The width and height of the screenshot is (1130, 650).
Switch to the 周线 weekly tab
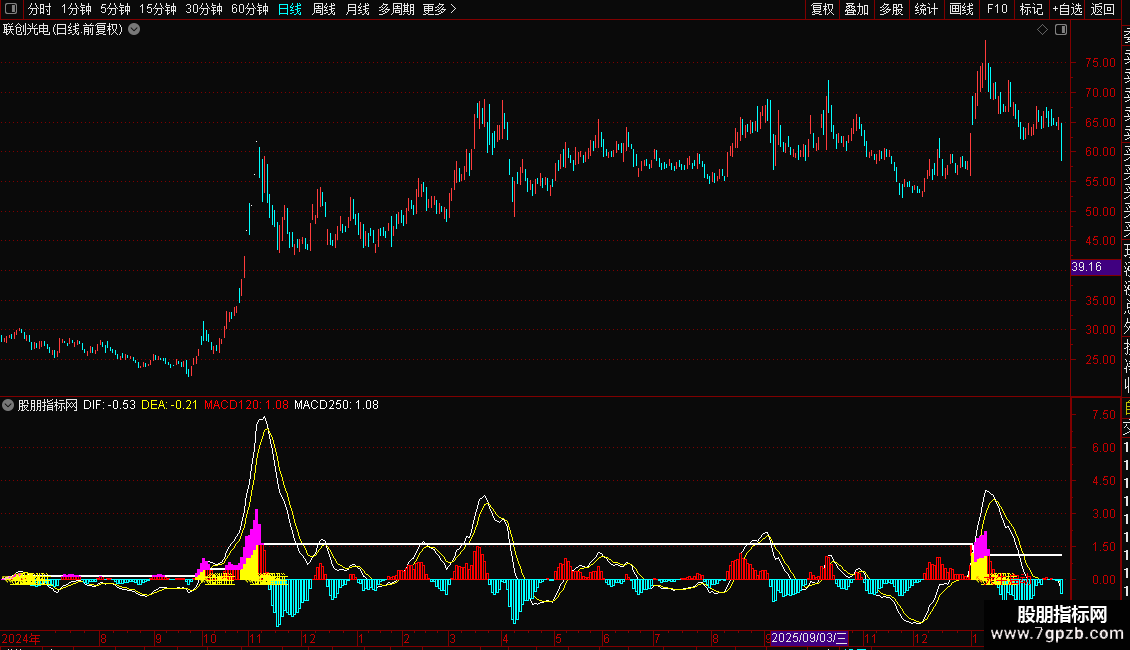(x=324, y=9)
